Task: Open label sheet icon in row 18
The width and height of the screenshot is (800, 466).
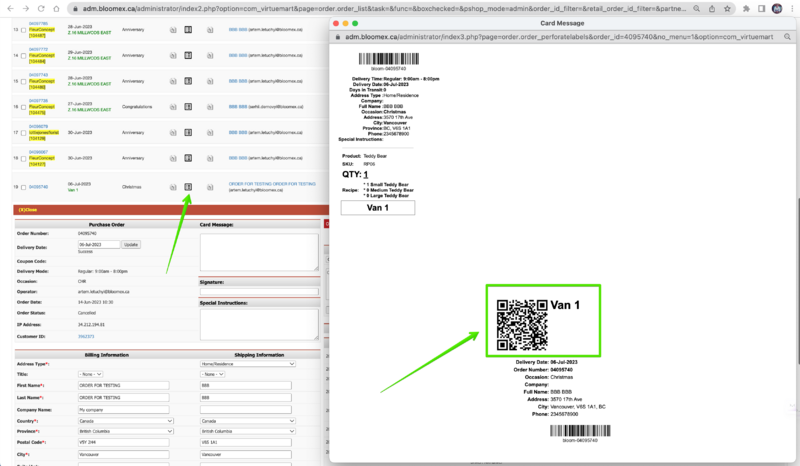Action: click(x=188, y=158)
